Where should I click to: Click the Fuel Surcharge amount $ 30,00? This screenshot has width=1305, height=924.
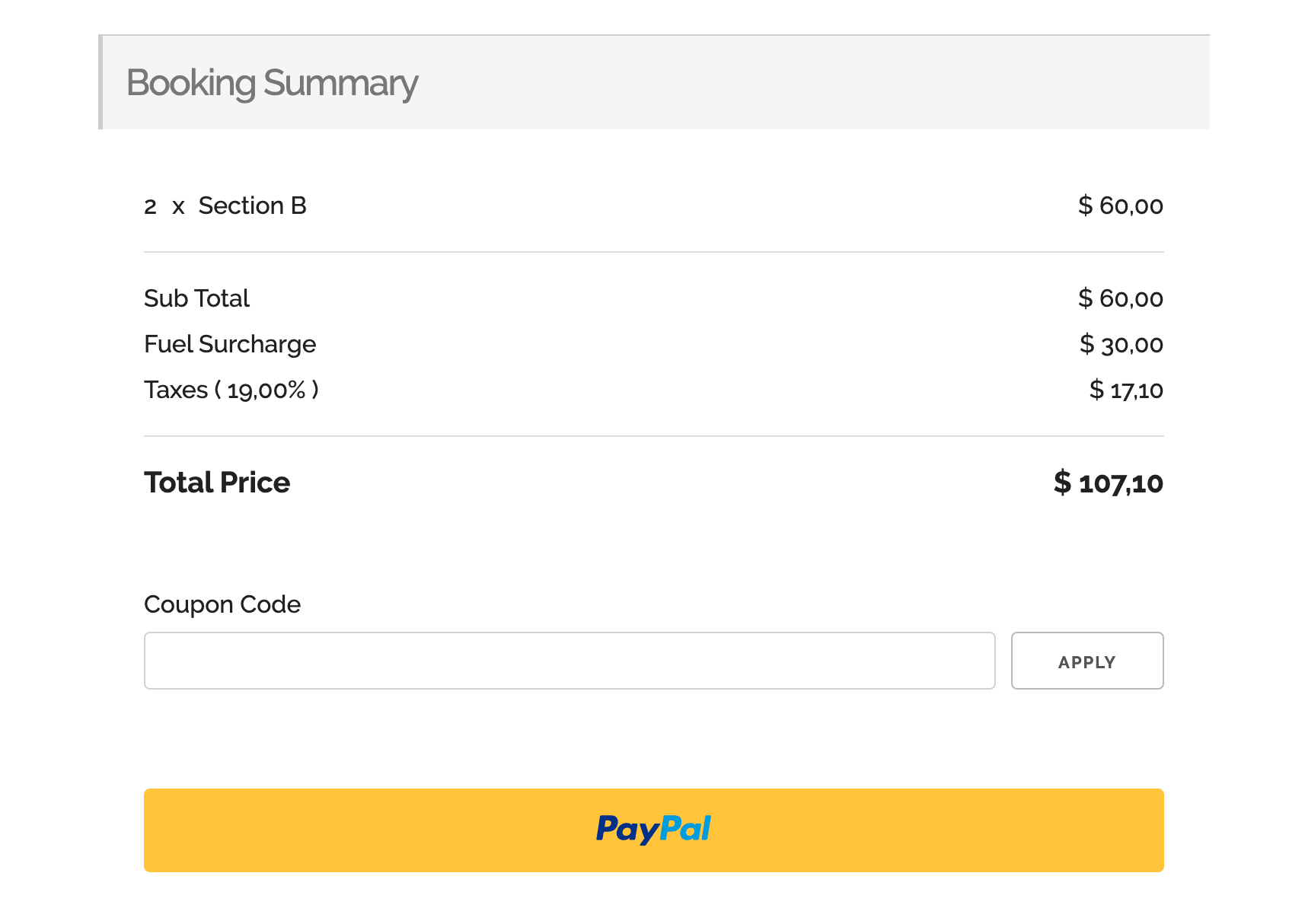[x=1121, y=344]
